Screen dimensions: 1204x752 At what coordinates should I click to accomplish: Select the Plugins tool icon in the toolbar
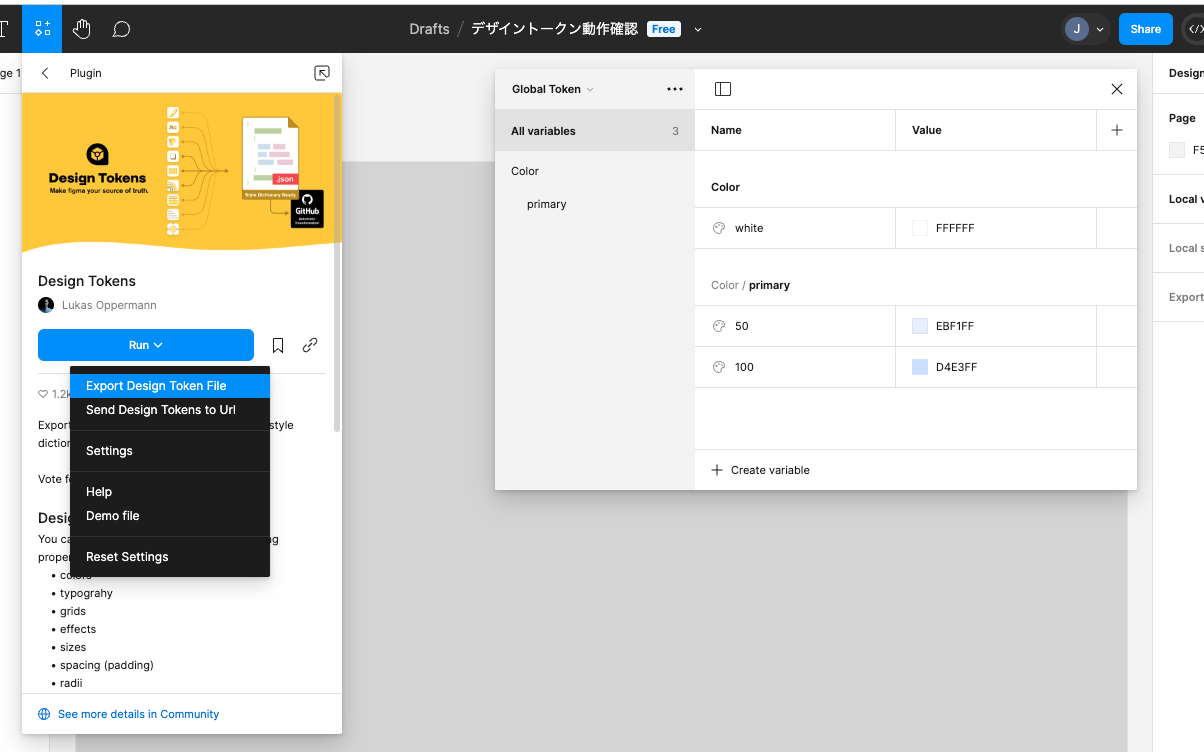coord(41,28)
